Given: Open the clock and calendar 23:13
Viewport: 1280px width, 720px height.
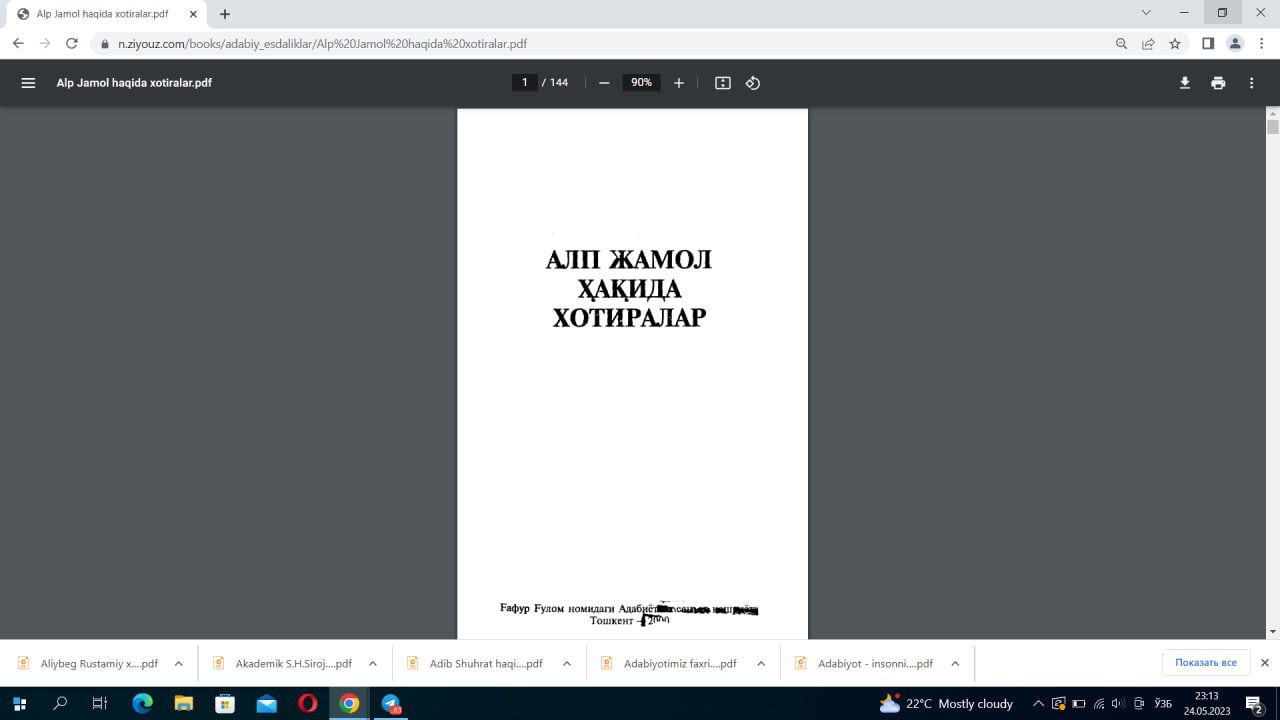Looking at the screenshot, I should click(1206, 703).
